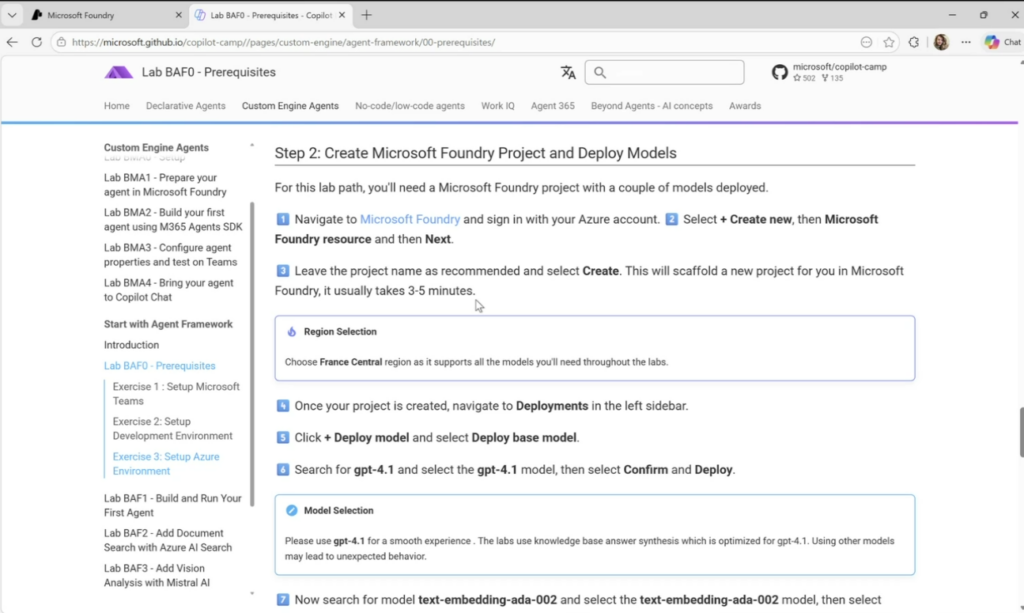Image resolution: width=1024 pixels, height=613 pixels.
Task: Open the browser profile avatar
Action: (x=941, y=42)
